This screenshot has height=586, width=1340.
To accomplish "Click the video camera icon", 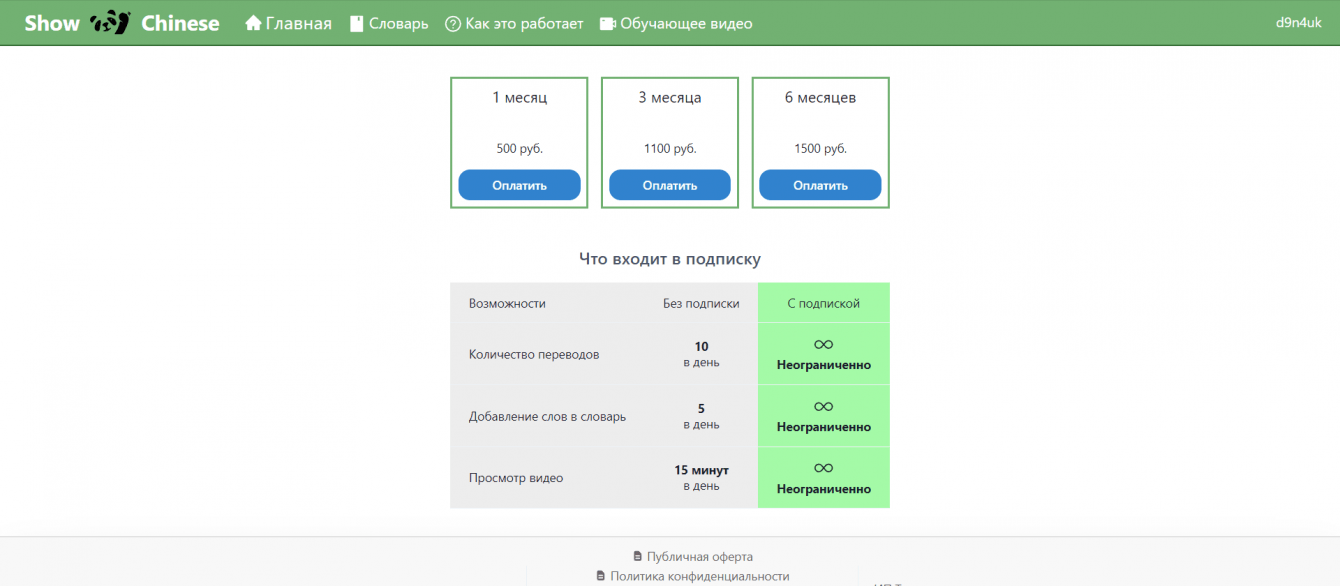I will [x=607, y=24].
